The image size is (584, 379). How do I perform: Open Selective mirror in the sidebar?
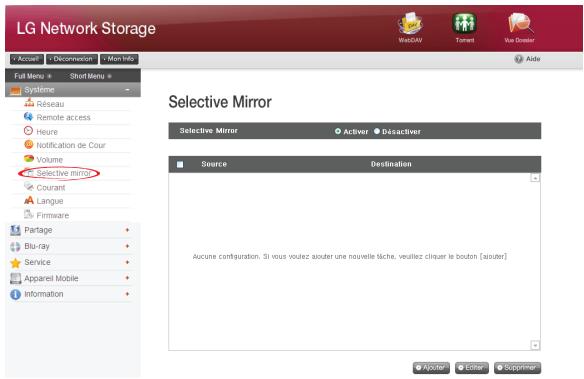click(x=63, y=173)
